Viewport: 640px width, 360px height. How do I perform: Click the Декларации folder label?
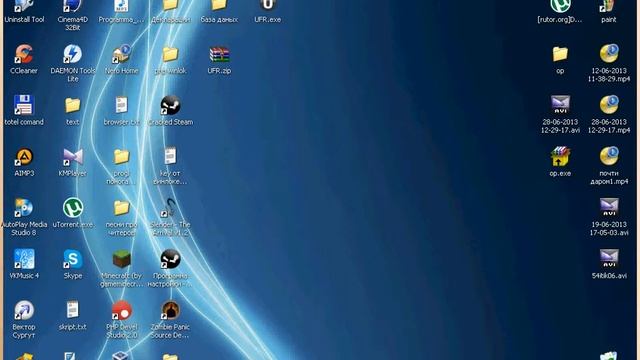[x=170, y=20]
